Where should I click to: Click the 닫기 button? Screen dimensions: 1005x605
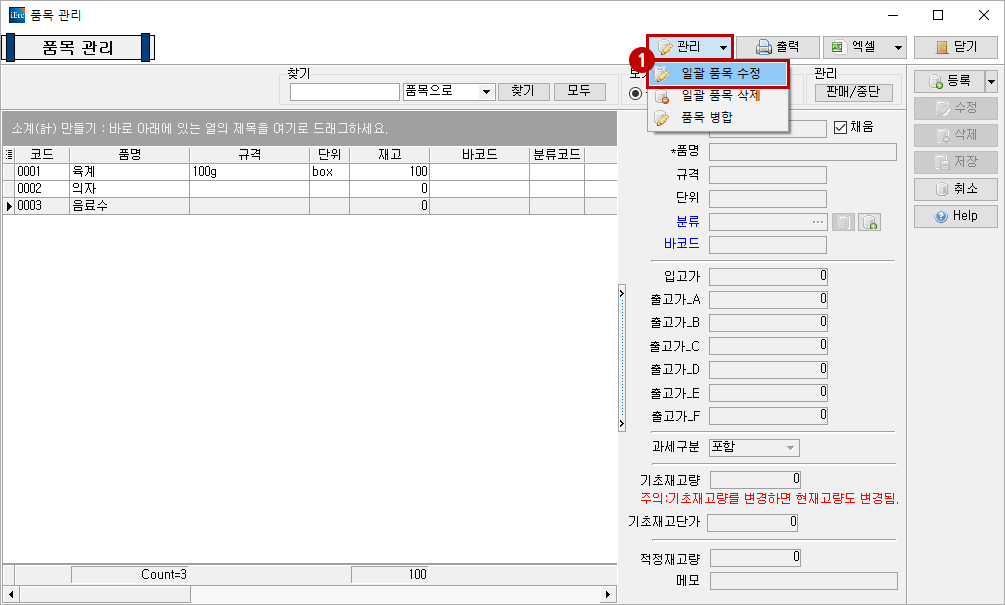point(956,47)
